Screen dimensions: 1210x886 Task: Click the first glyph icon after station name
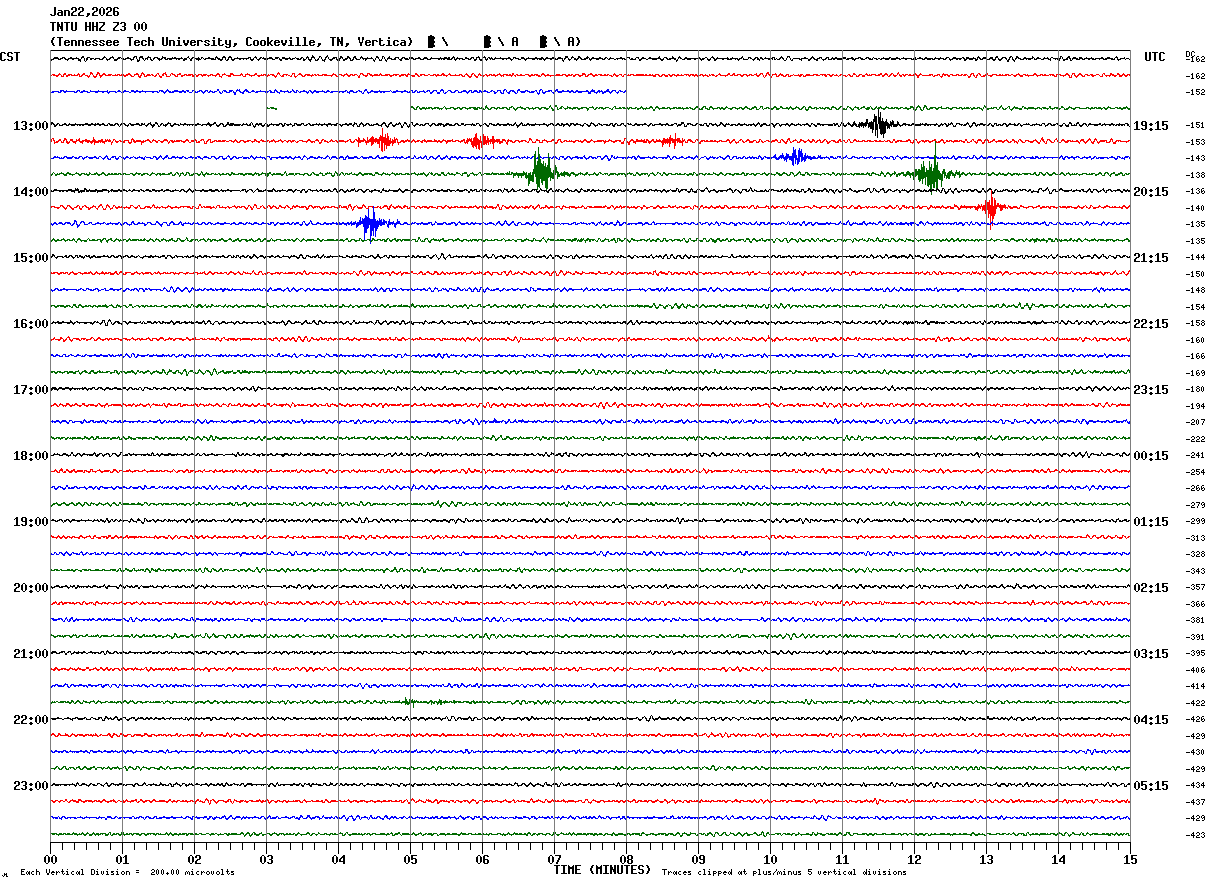pos(431,42)
